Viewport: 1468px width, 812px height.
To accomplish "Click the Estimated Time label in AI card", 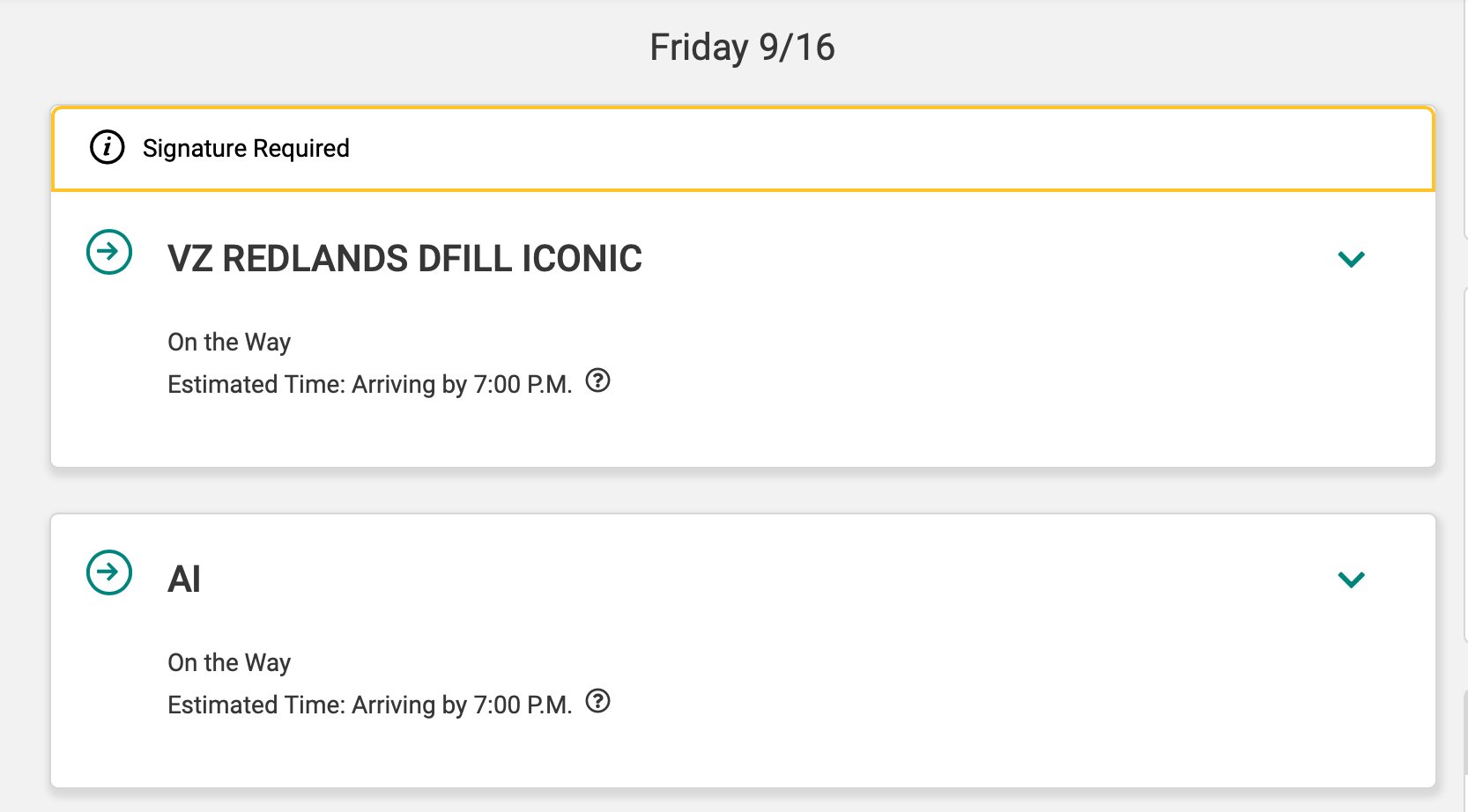I will (x=256, y=705).
